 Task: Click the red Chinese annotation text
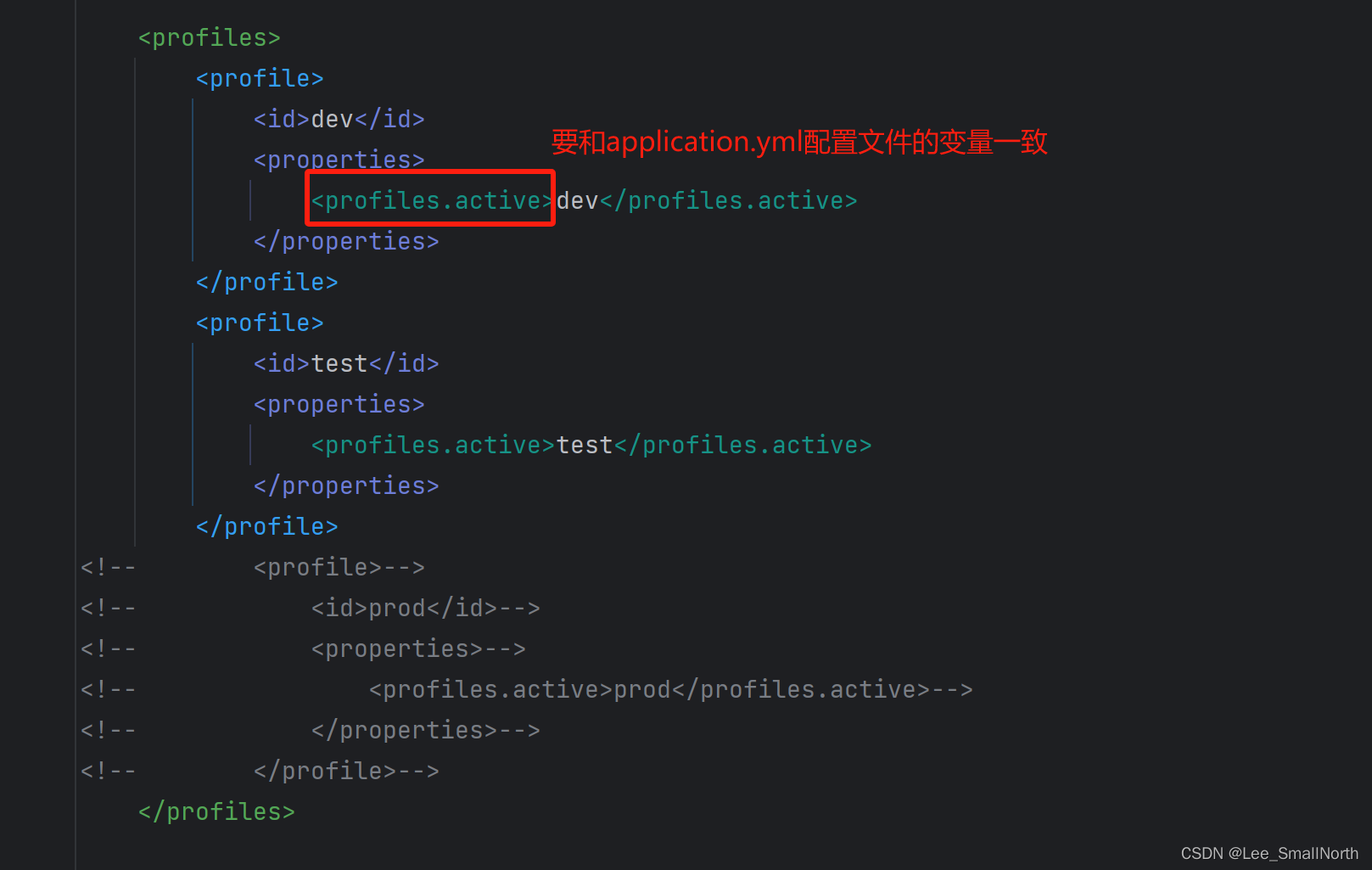coord(798,142)
